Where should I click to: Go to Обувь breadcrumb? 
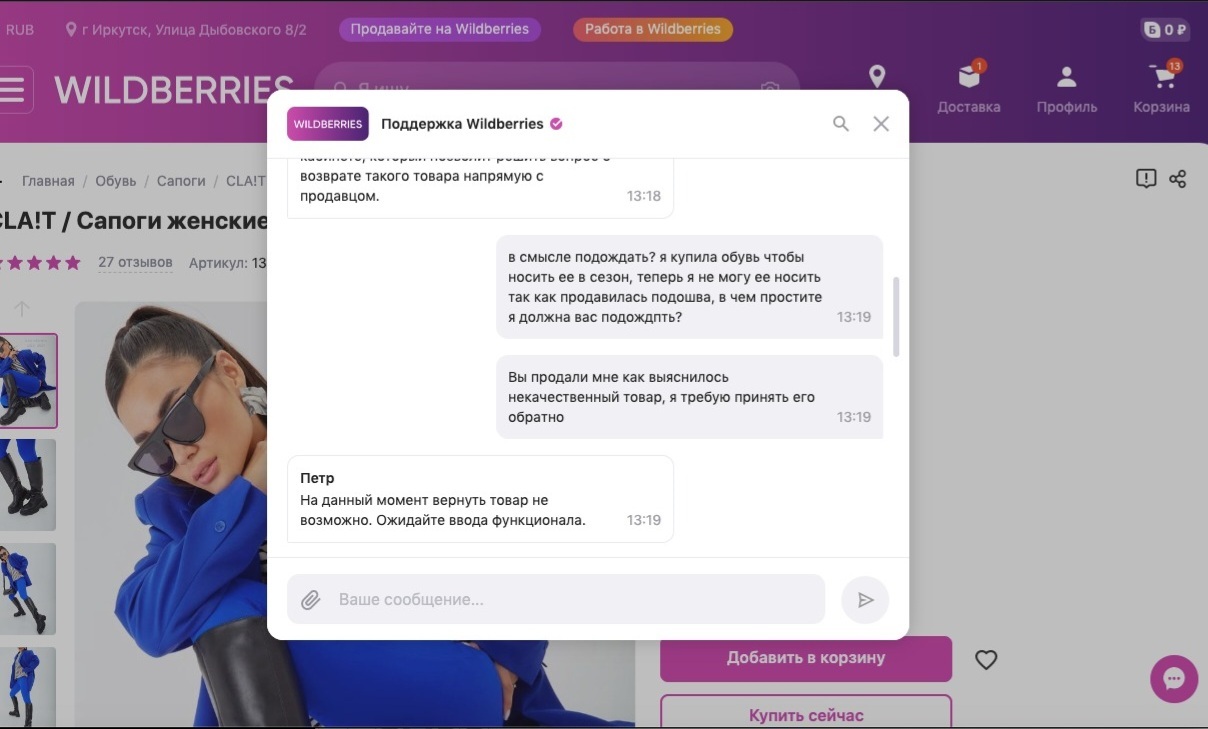(116, 181)
